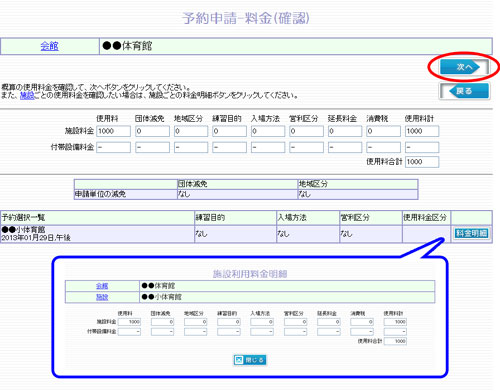Screen dimensions: 500x391
Task: Click the 予約選択一覧 column header
Action: click(23, 218)
